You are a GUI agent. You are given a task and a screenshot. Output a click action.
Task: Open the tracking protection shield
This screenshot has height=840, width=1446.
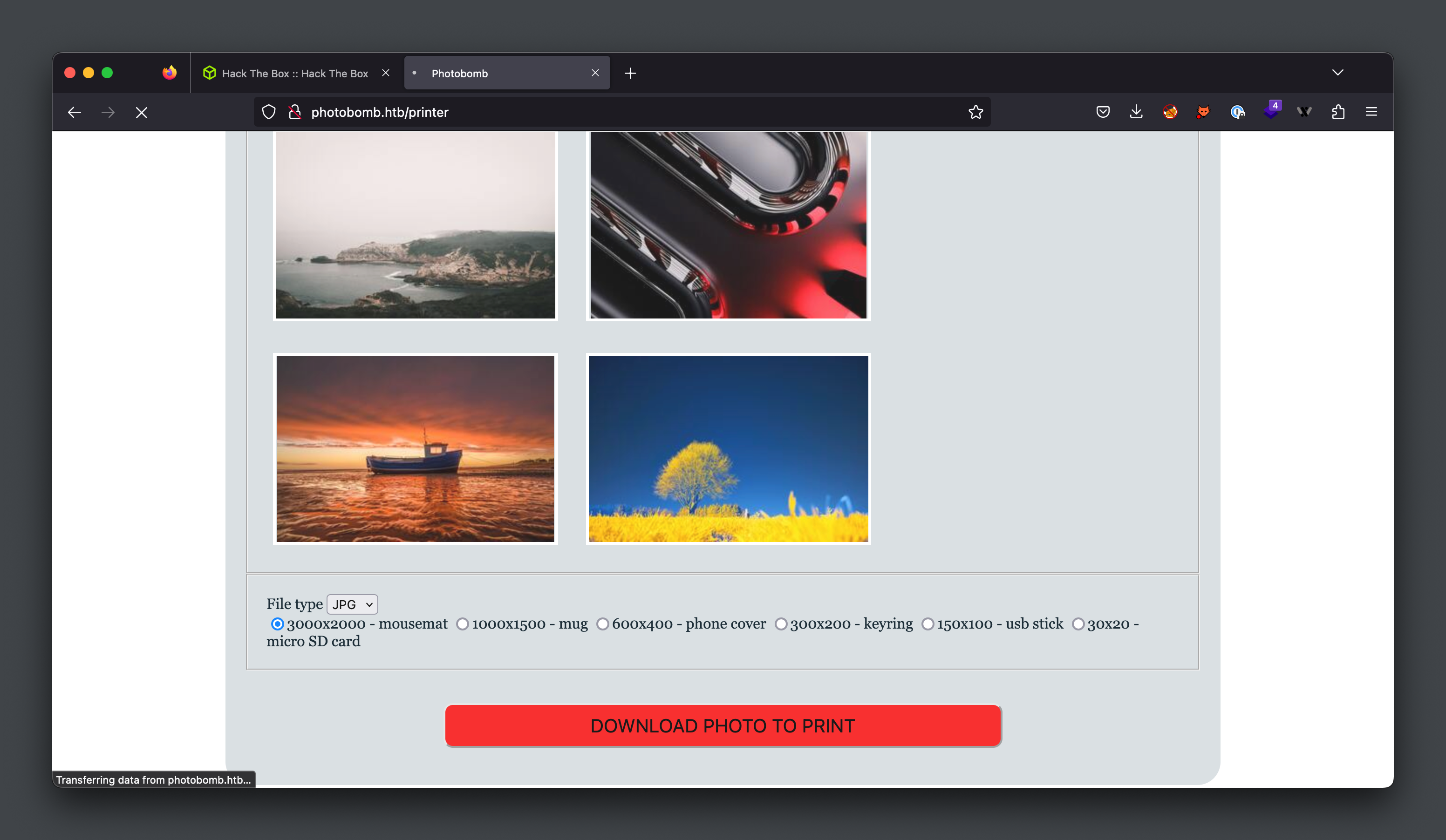(x=268, y=112)
